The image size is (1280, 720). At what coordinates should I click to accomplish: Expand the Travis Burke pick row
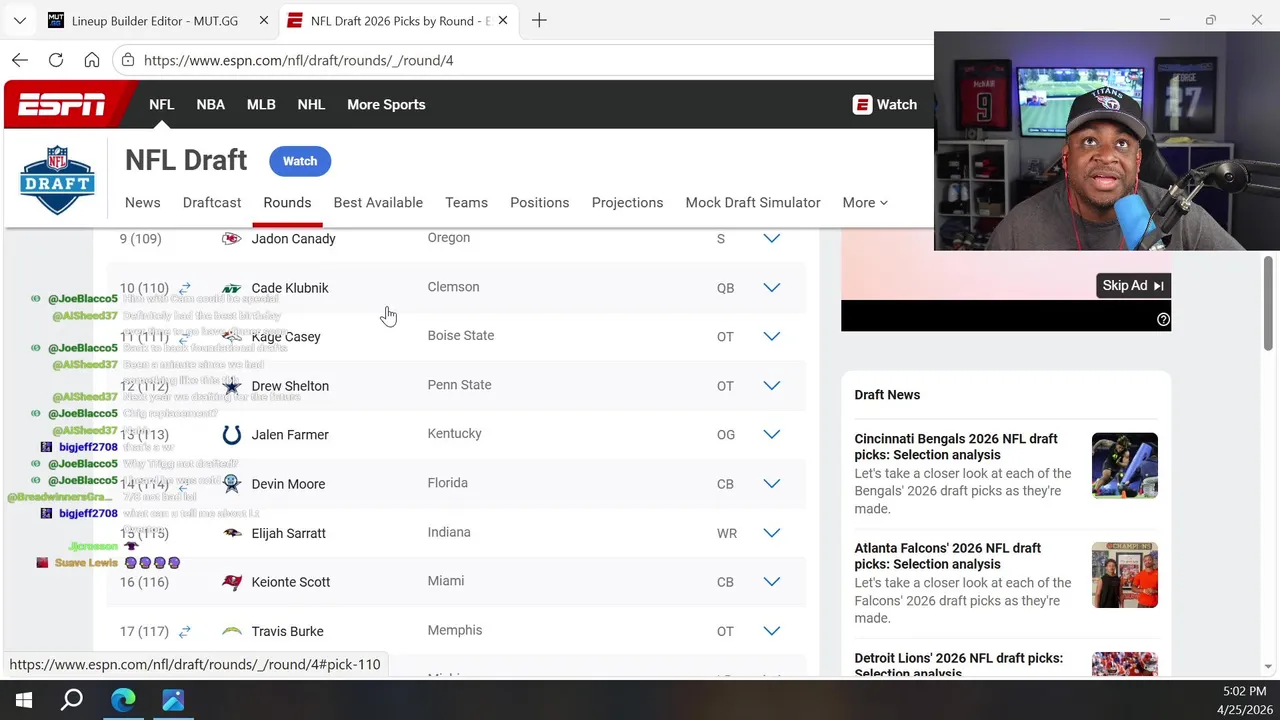pos(771,631)
